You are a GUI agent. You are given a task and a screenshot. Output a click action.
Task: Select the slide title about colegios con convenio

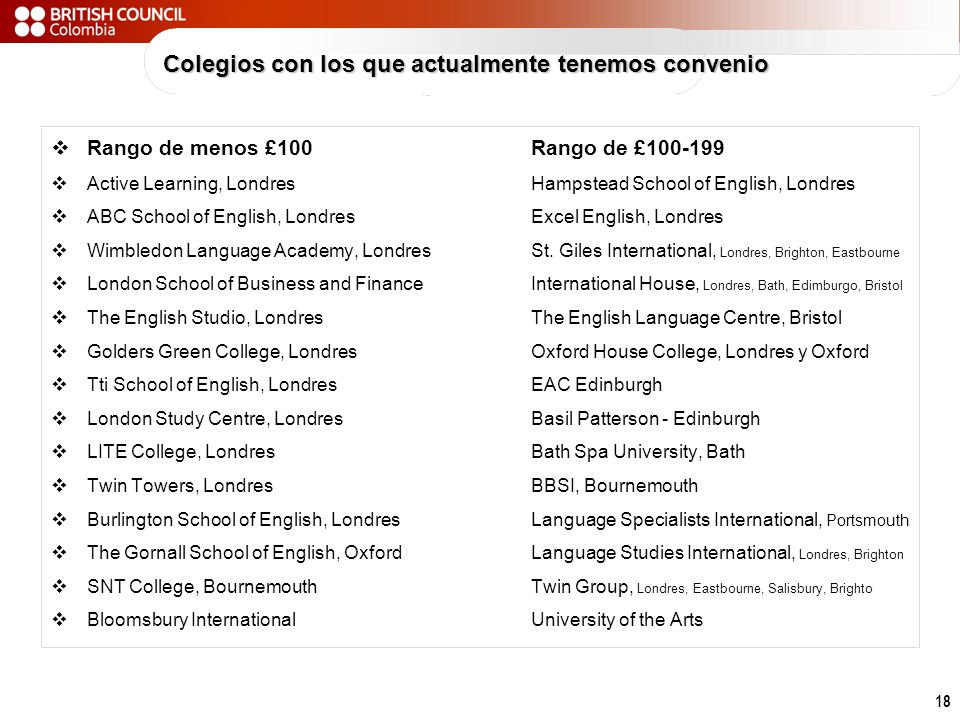coord(465,64)
